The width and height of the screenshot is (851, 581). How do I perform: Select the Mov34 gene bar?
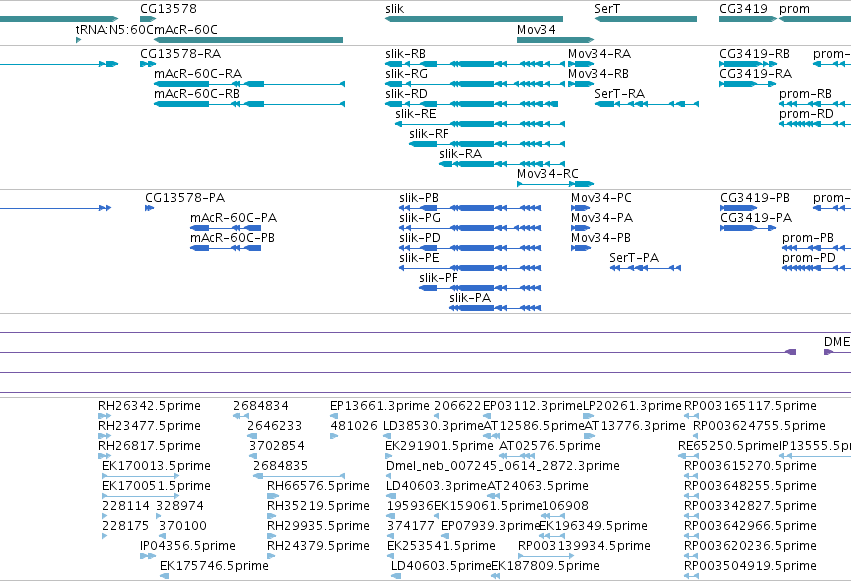[x=555, y=40]
